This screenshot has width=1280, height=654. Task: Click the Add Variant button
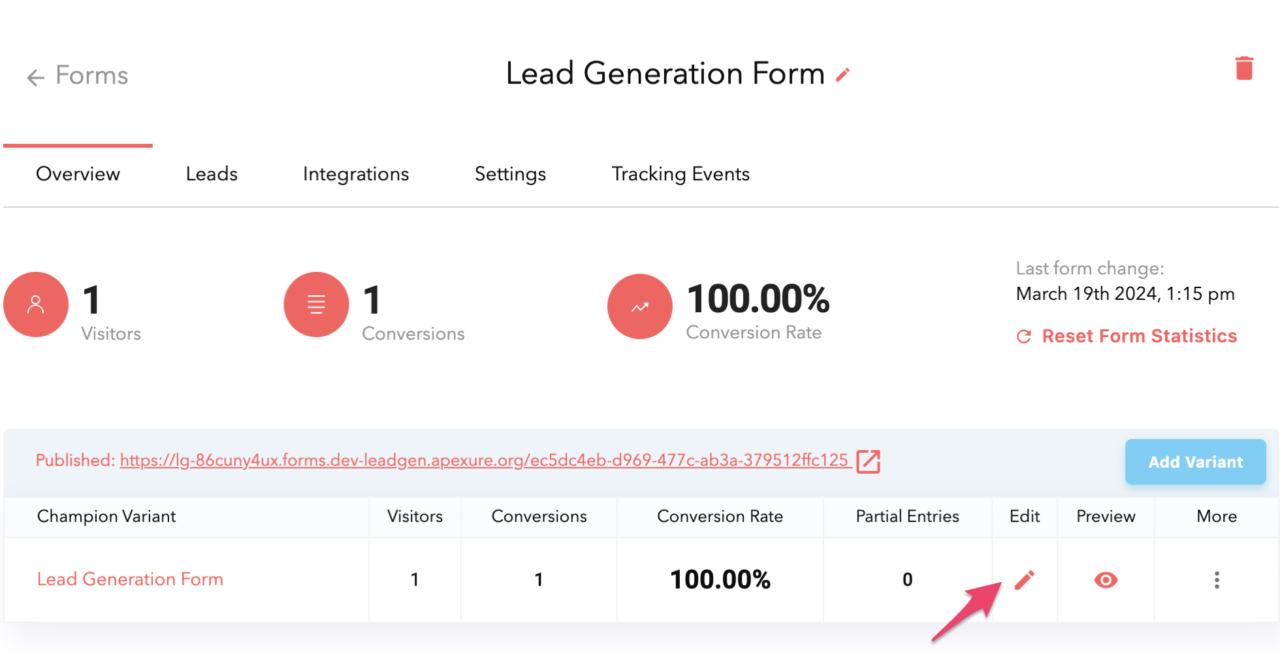1195,461
